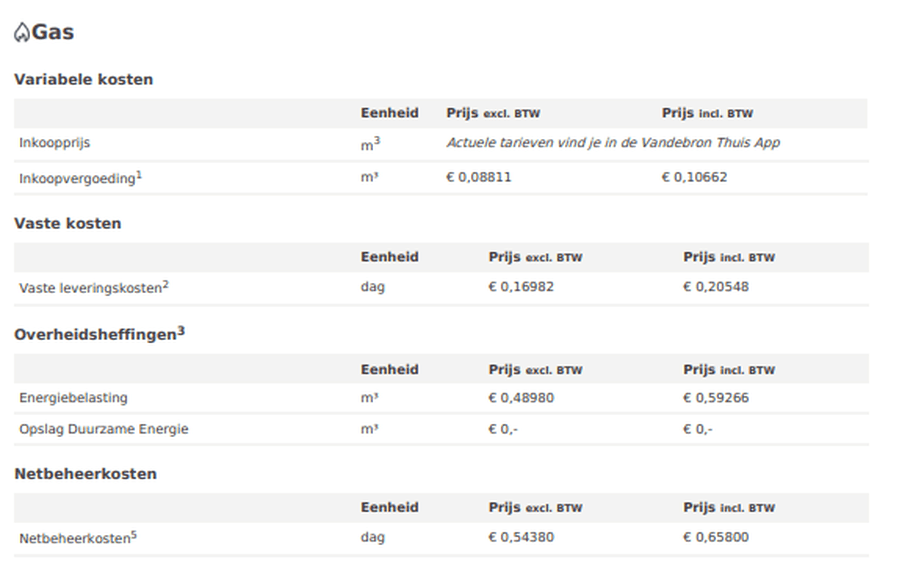Select Netbeheerkosten price € 0,54380

(520, 538)
